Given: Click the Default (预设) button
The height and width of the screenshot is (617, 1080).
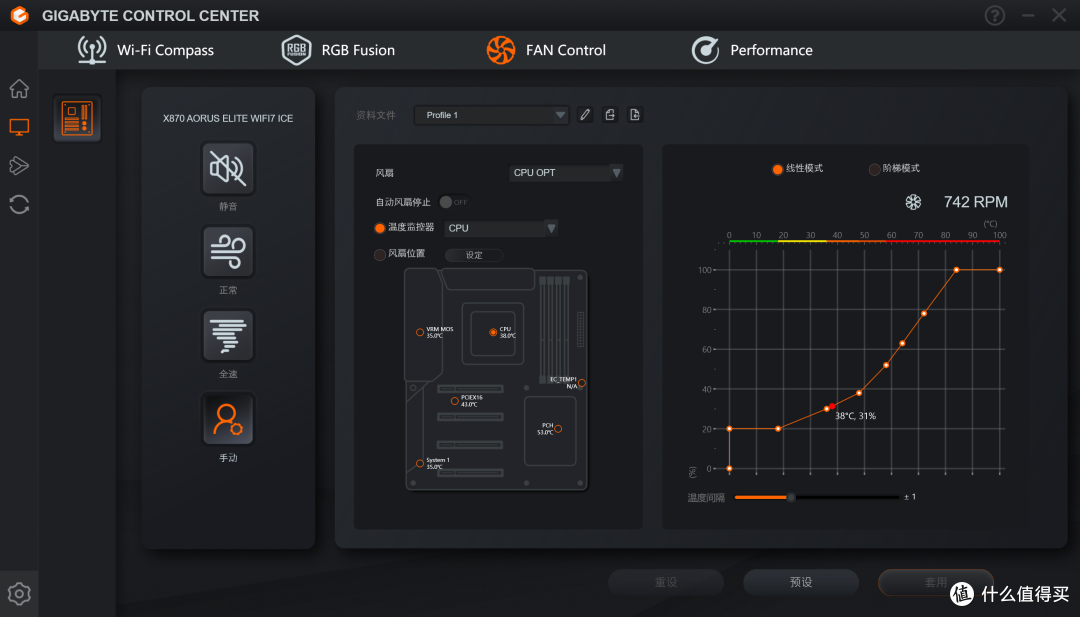Looking at the screenshot, I should [x=800, y=582].
